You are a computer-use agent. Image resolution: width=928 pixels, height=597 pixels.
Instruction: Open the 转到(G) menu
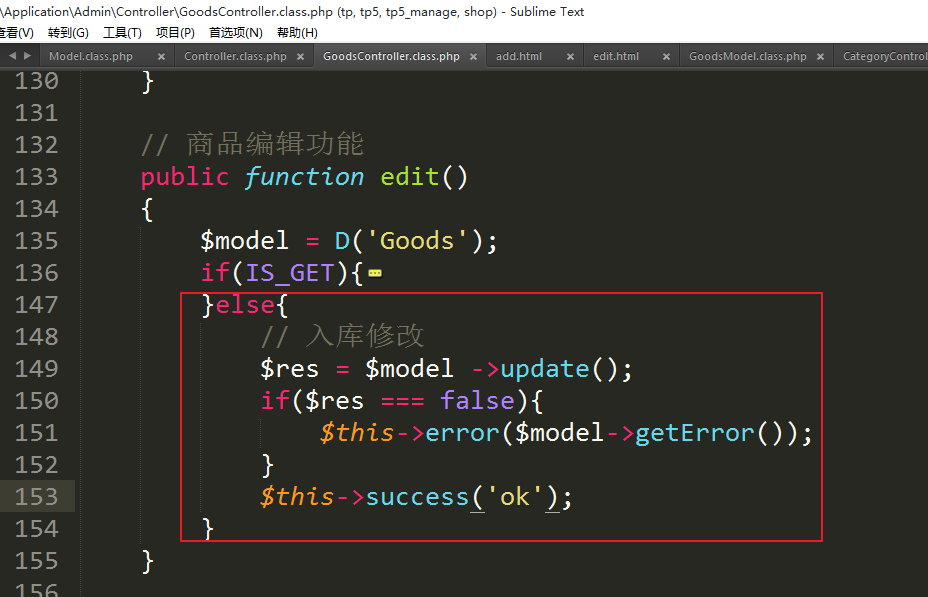(x=68, y=33)
